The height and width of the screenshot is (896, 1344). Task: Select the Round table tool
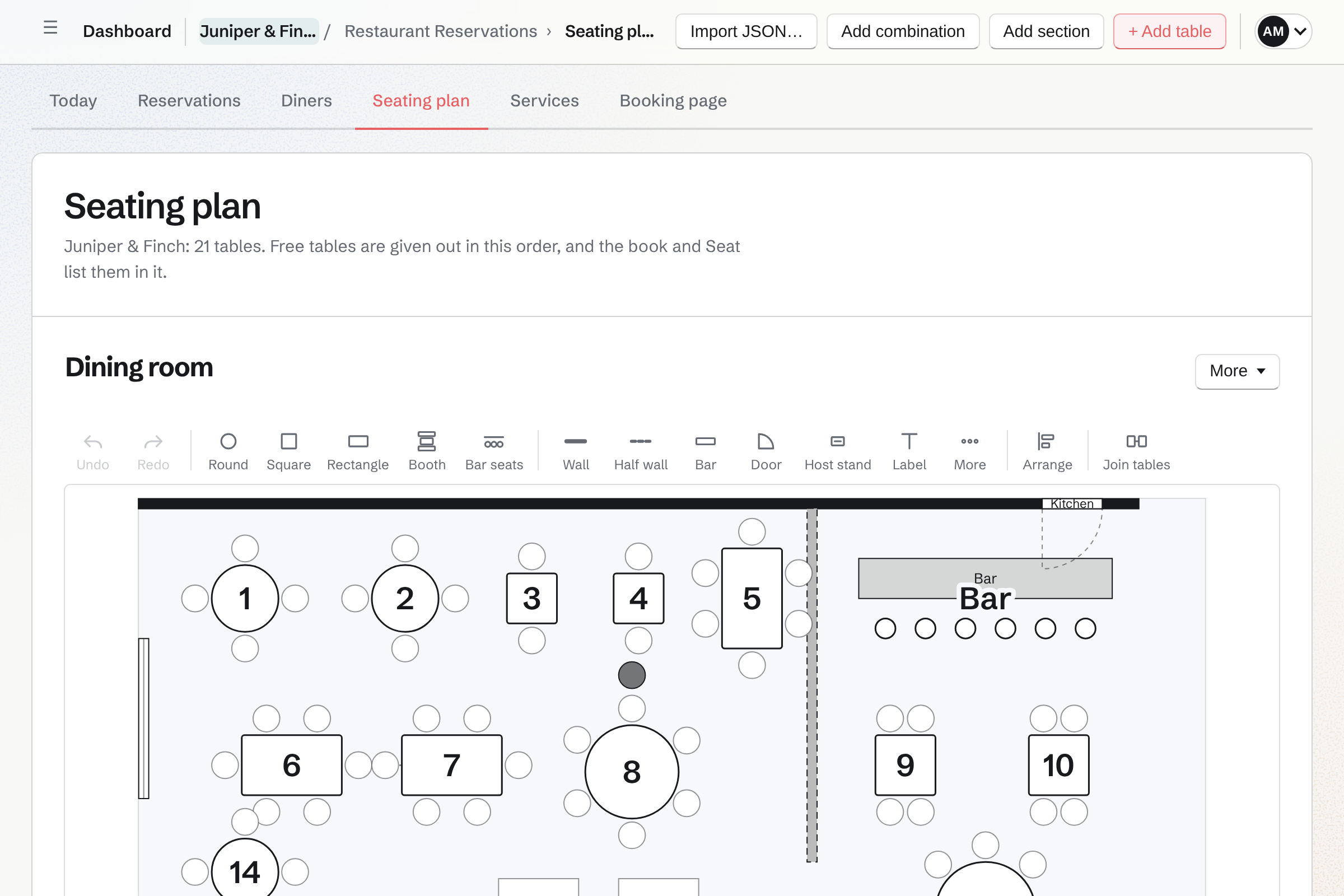pos(228,451)
